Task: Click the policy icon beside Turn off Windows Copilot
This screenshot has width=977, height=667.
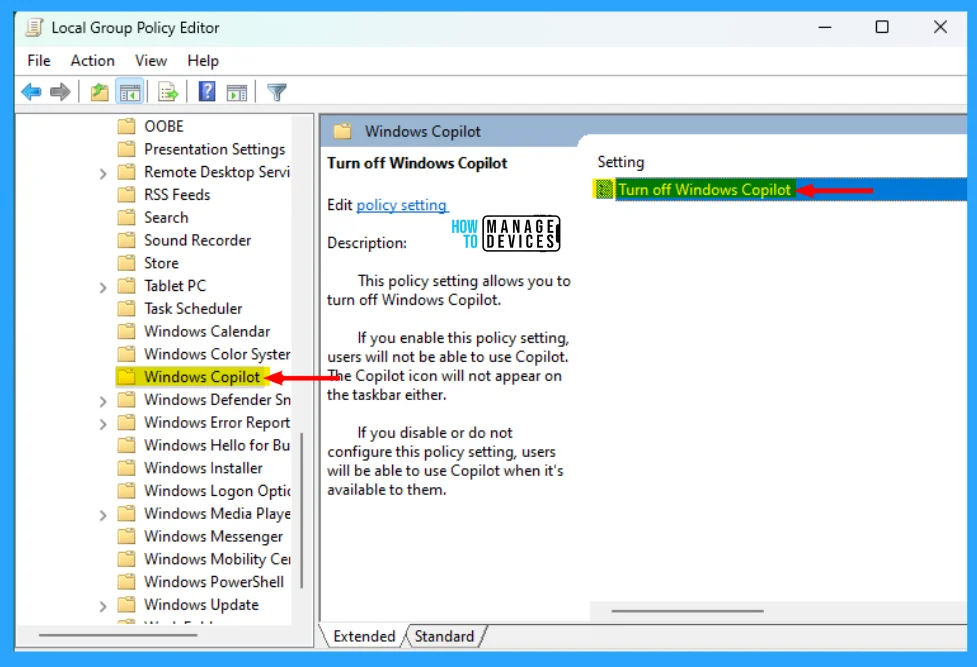Action: click(x=603, y=189)
